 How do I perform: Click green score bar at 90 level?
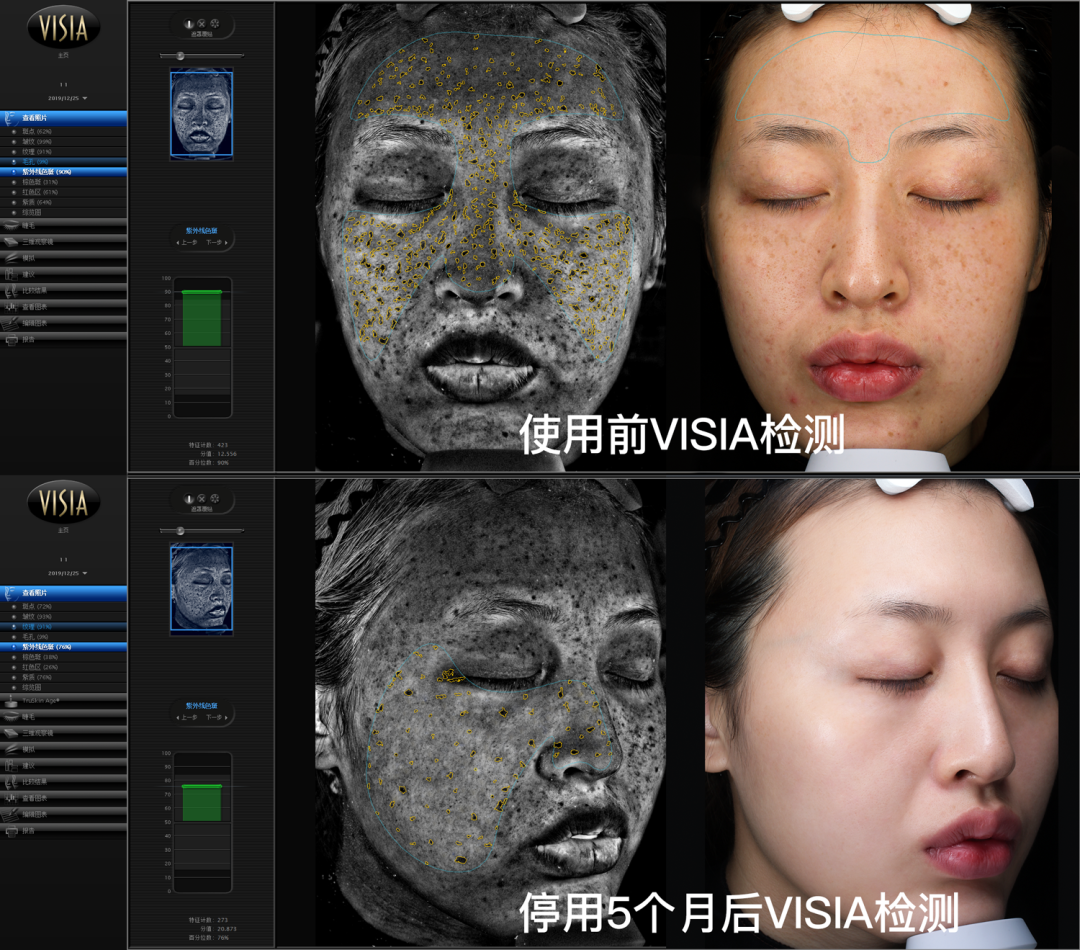pos(202,318)
